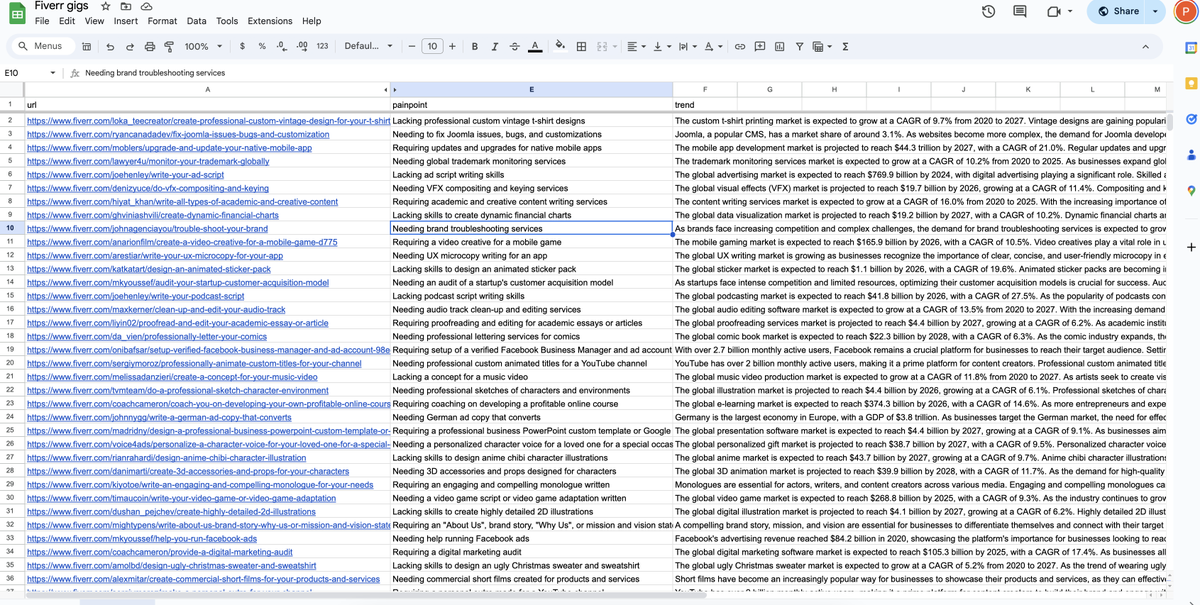Open the Insert menu
Screen dimensions: 1200x605
click(x=126, y=21)
